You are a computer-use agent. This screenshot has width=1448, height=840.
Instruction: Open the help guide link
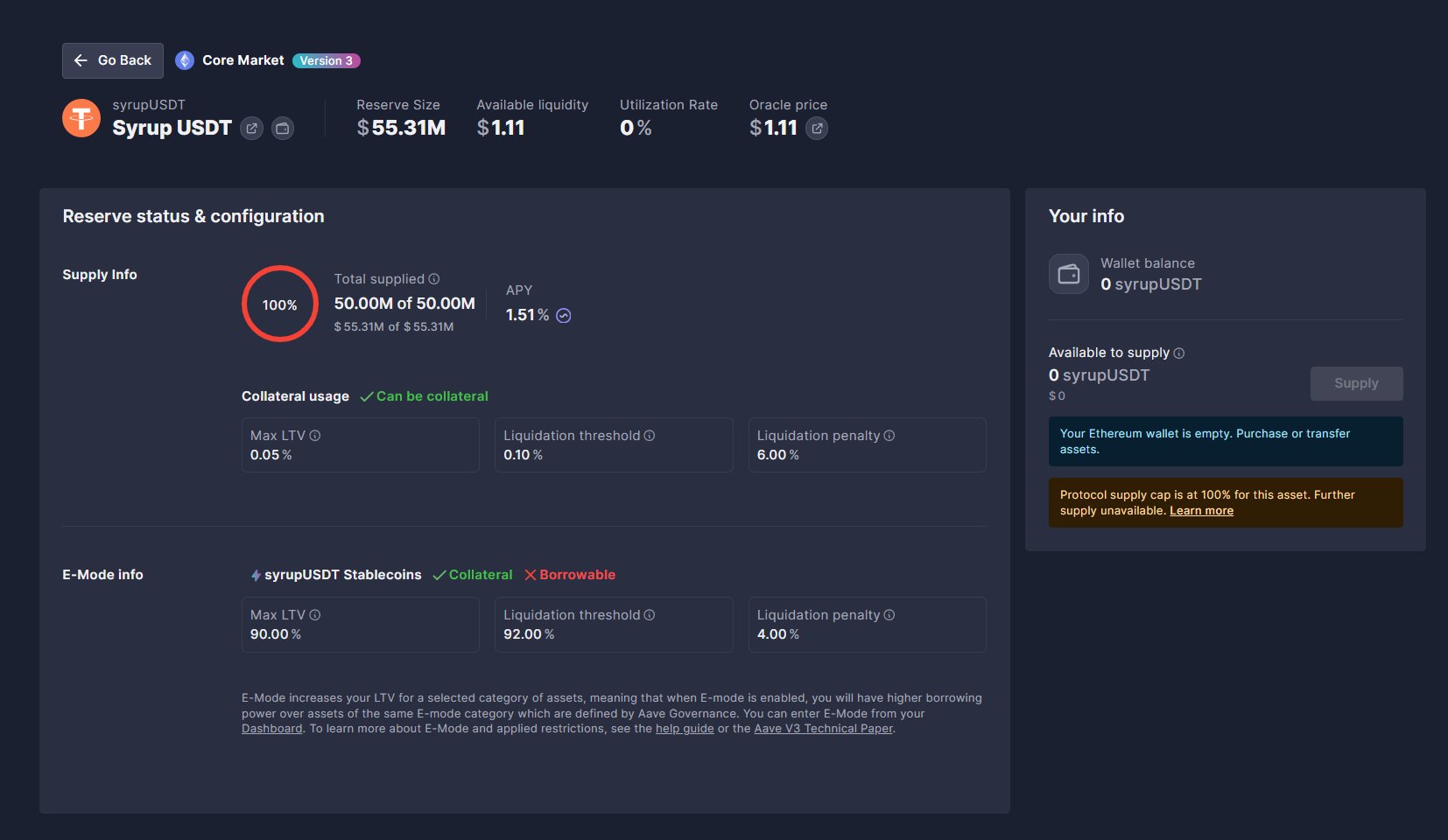(685, 729)
